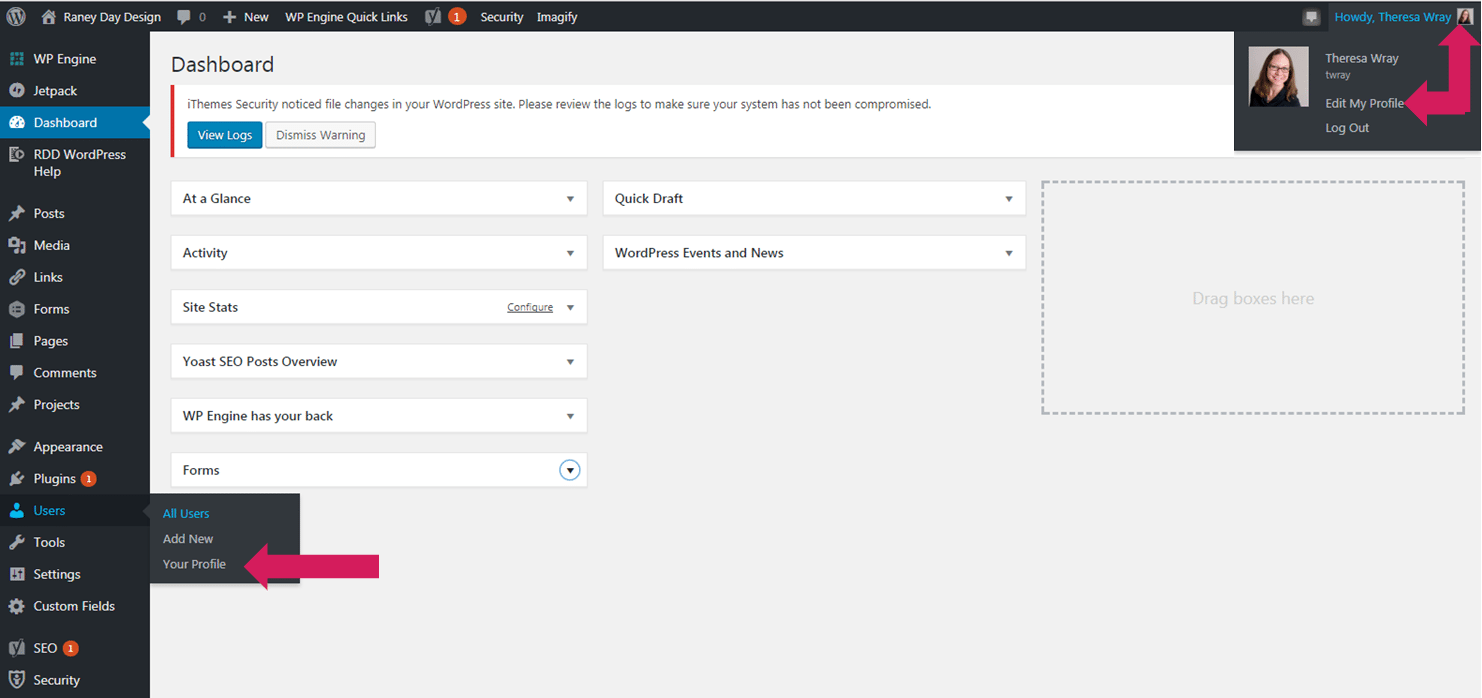The height and width of the screenshot is (698, 1482).
Task: Click the plus icon beside New
Action: point(229,17)
